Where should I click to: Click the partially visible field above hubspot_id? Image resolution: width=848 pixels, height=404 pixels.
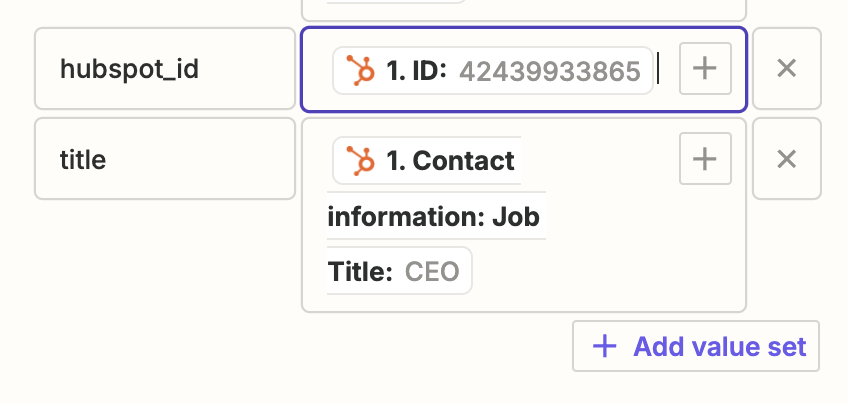click(524, 10)
